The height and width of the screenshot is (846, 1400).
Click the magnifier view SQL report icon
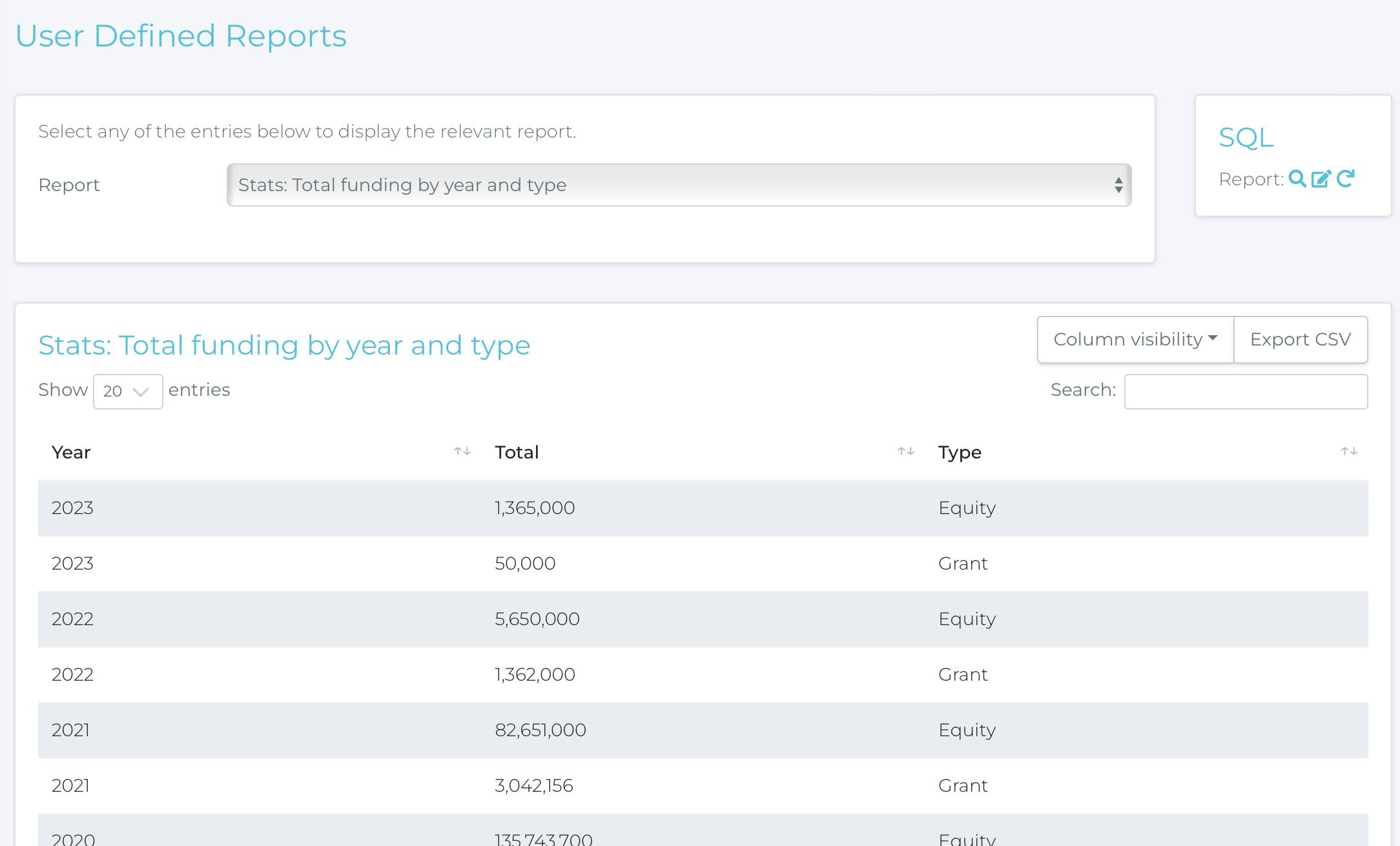[1297, 178]
